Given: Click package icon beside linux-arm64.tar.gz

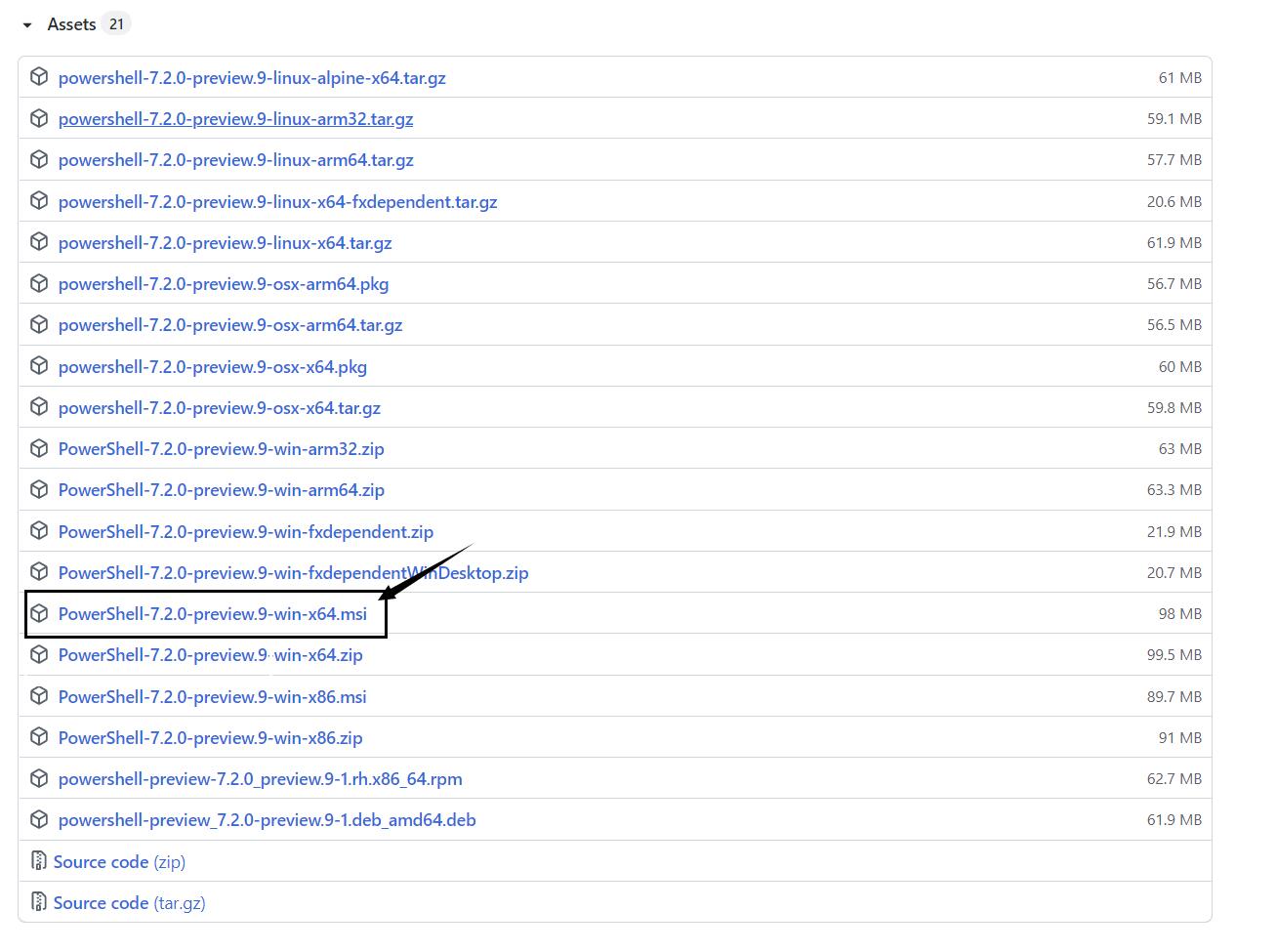Looking at the screenshot, I should point(39,159).
